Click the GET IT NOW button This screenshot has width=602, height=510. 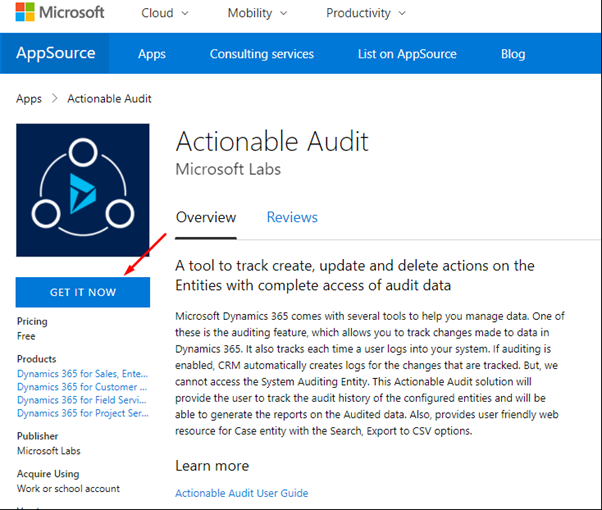tap(83, 292)
